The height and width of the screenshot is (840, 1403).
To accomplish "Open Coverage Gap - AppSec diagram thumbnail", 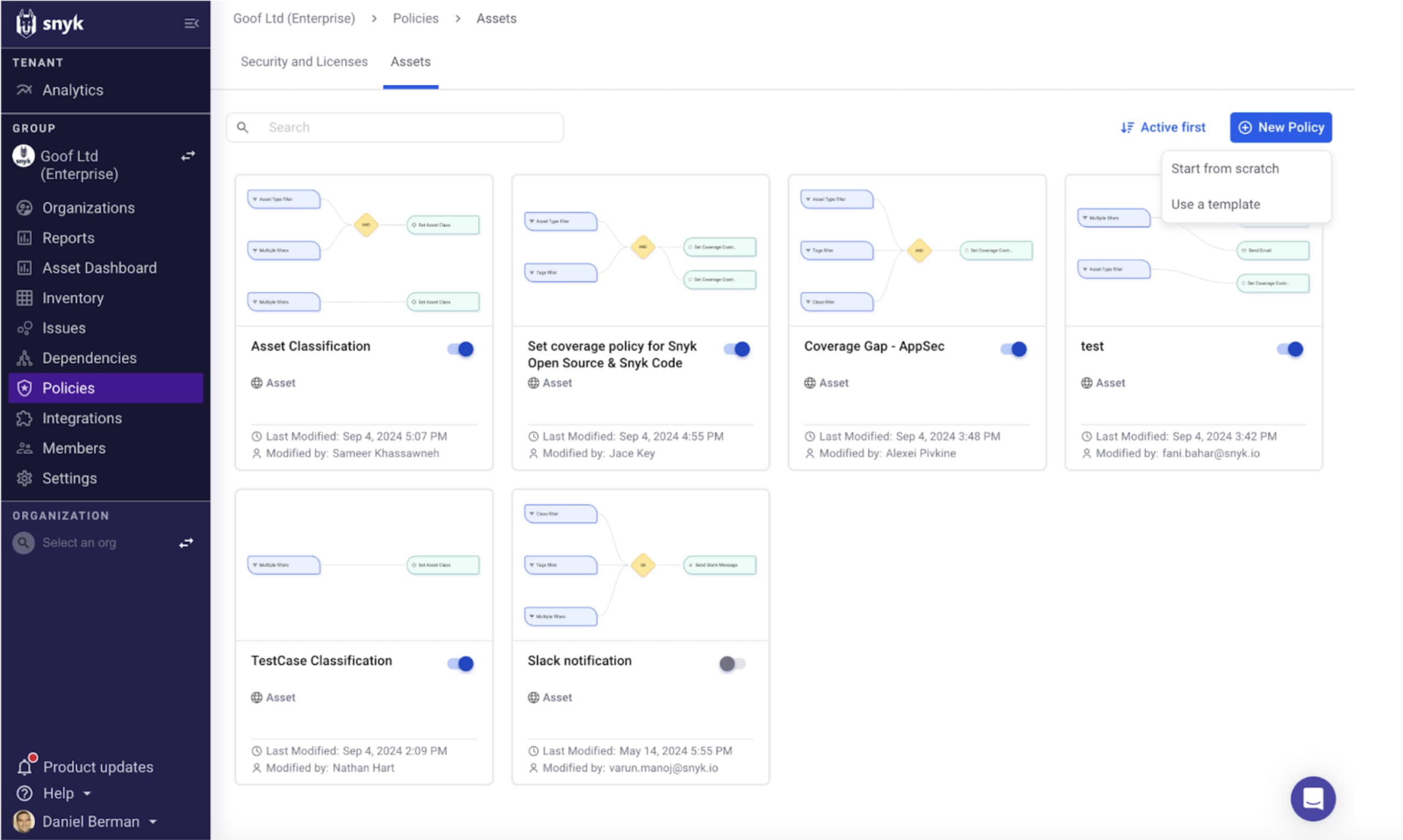I will pos(917,250).
